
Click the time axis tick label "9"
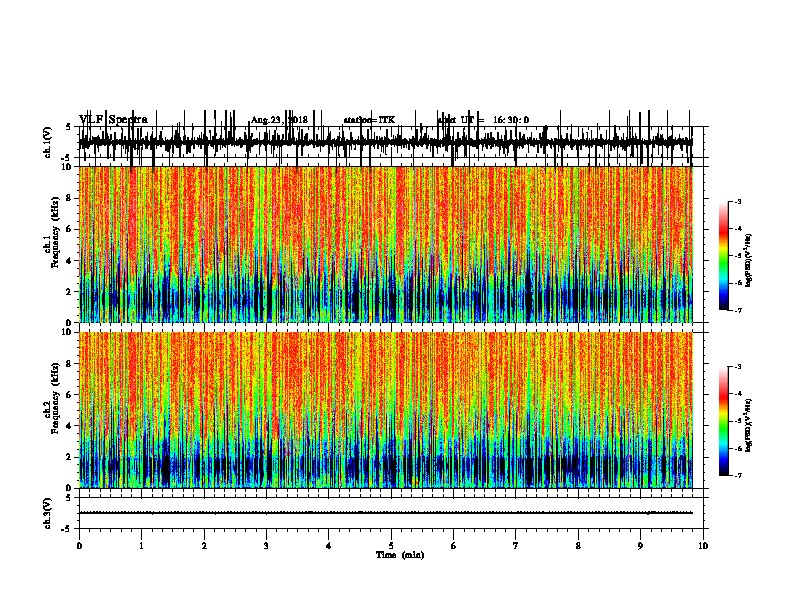tap(640, 546)
